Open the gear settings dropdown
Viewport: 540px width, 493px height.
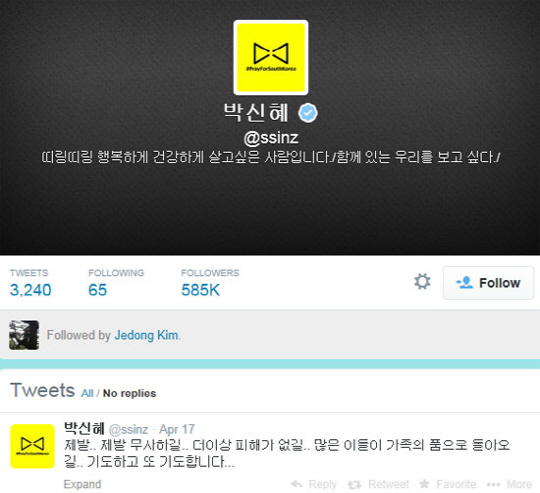coord(422,282)
